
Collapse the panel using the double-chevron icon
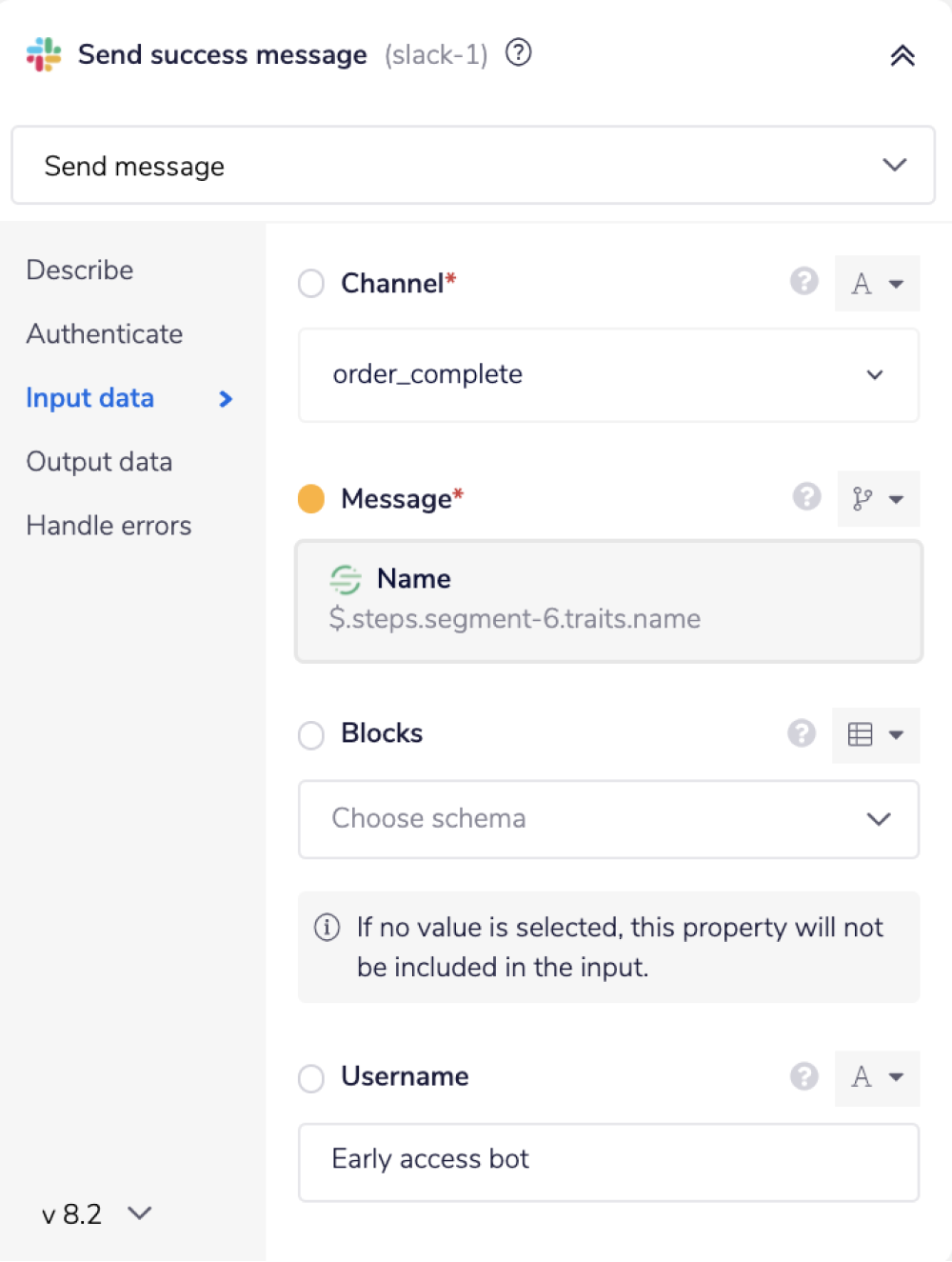click(902, 55)
